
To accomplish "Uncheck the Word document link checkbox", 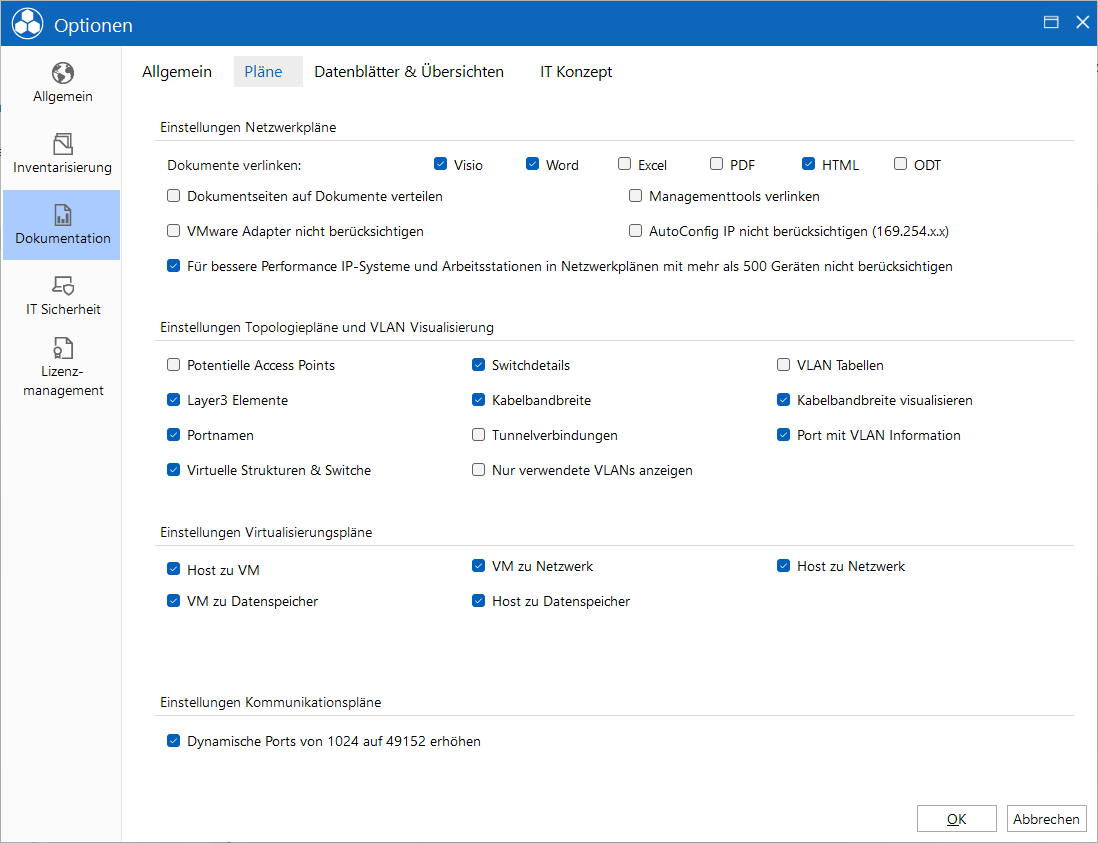I will point(532,164).
